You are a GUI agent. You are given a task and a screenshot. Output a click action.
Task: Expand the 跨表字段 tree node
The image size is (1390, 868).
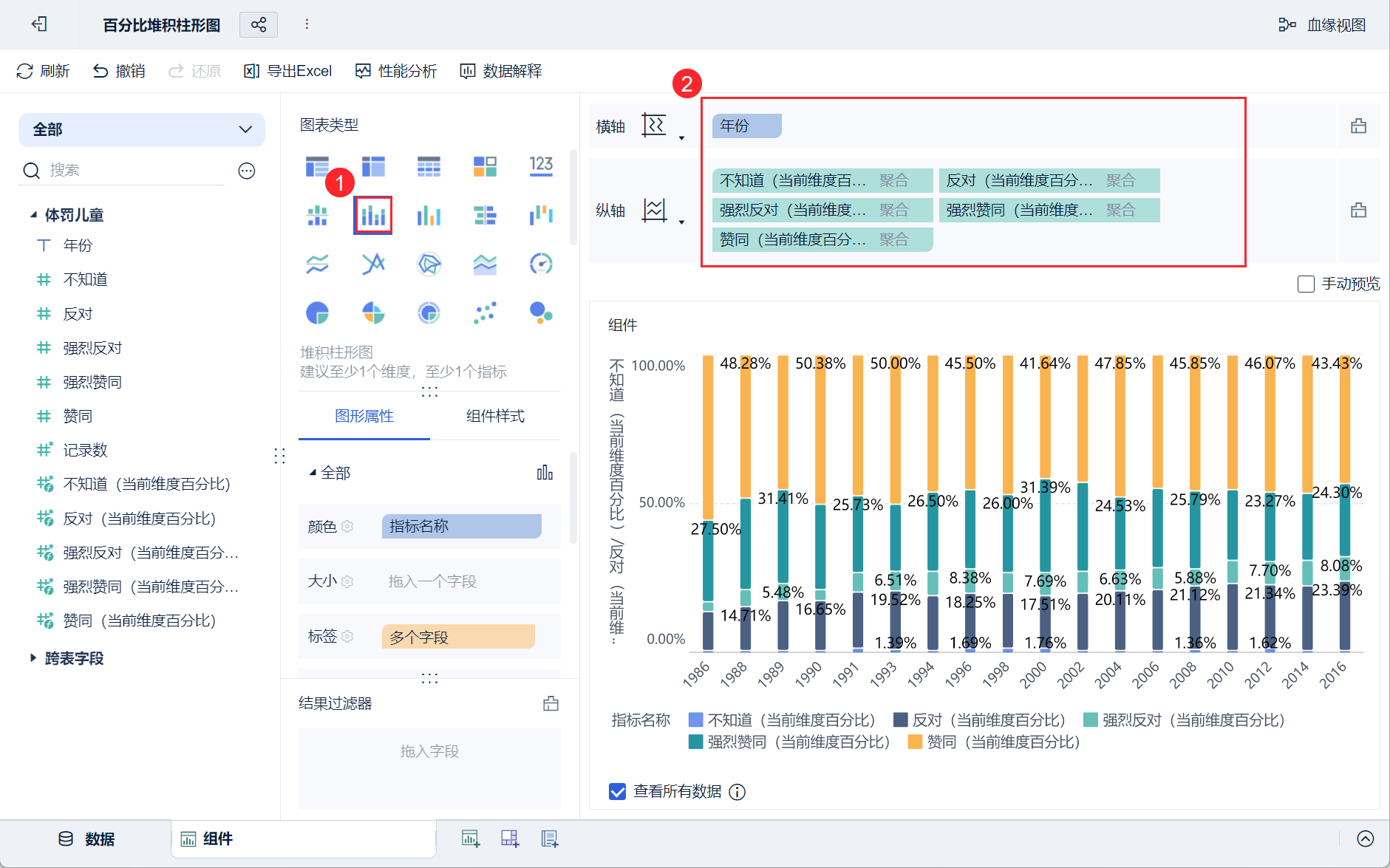pyautogui.click(x=33, y=657)
